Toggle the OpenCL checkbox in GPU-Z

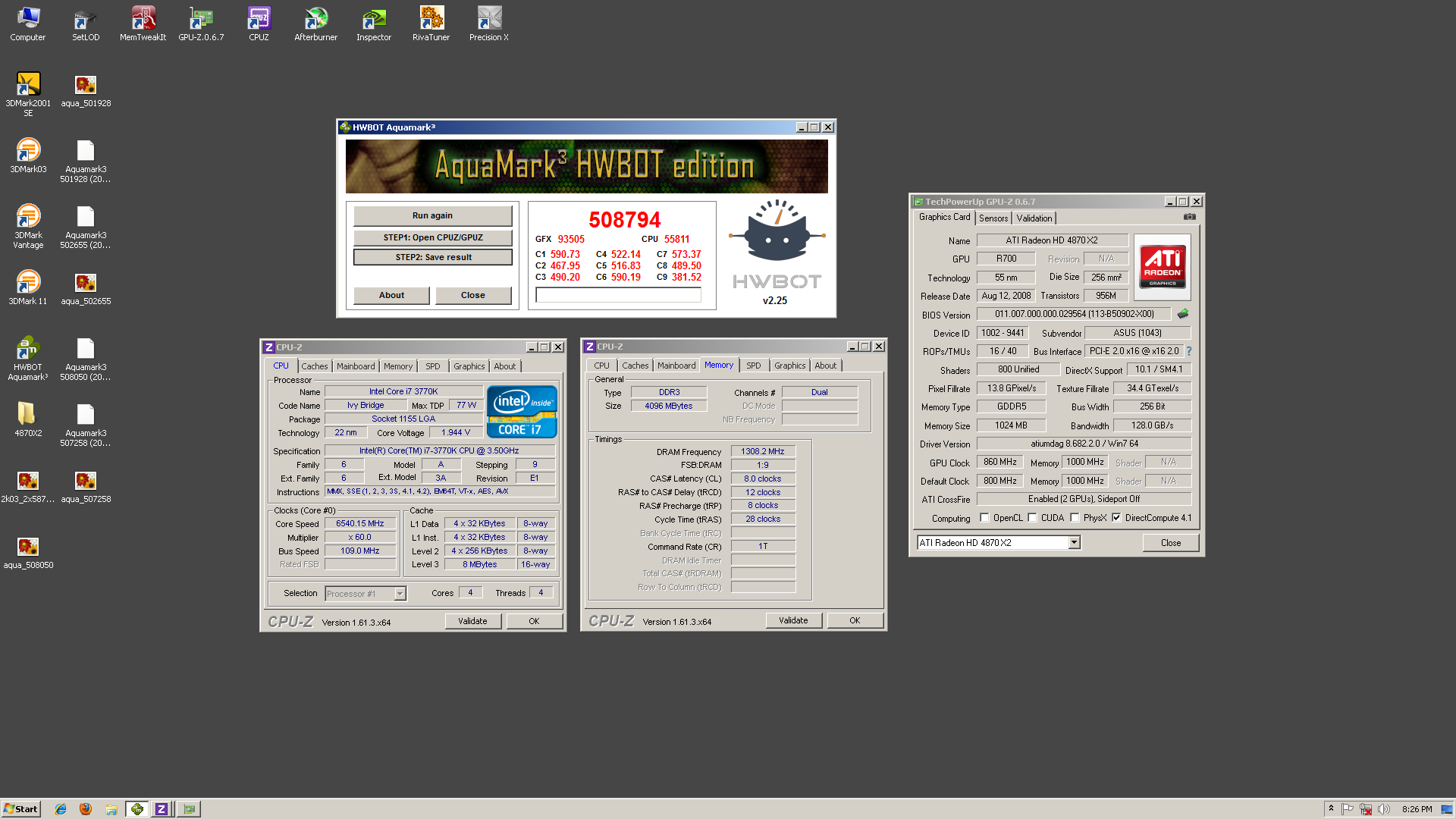point(984,518)
